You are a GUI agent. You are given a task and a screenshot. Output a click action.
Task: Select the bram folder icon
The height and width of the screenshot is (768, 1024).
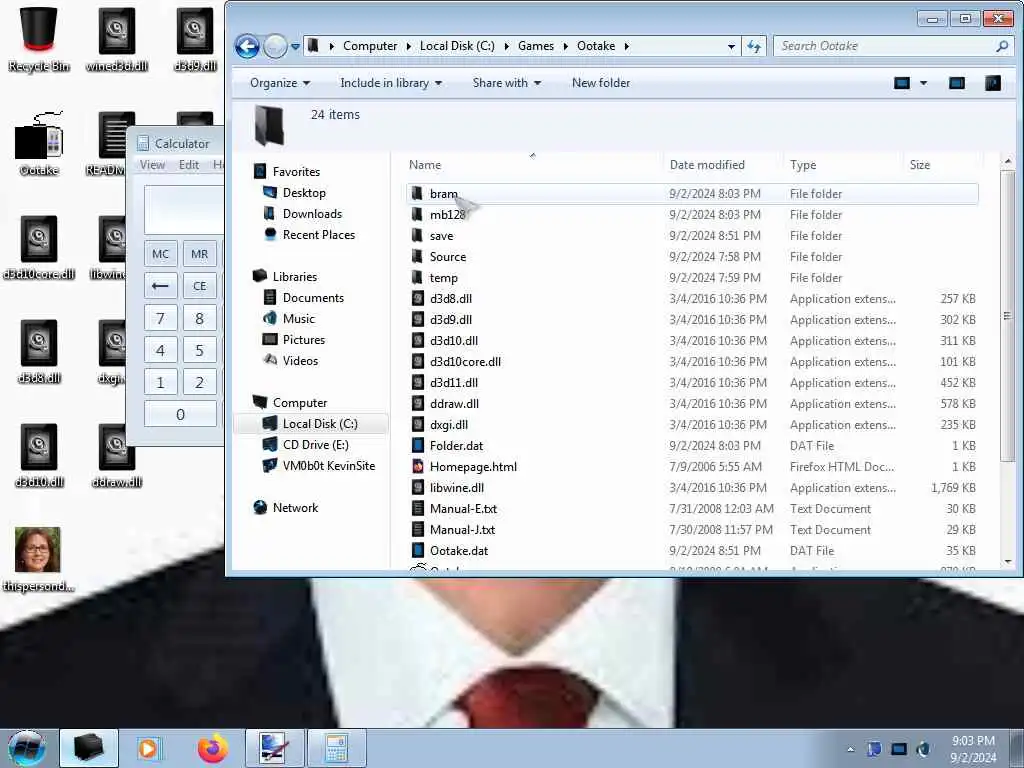[x=417, y=193]
